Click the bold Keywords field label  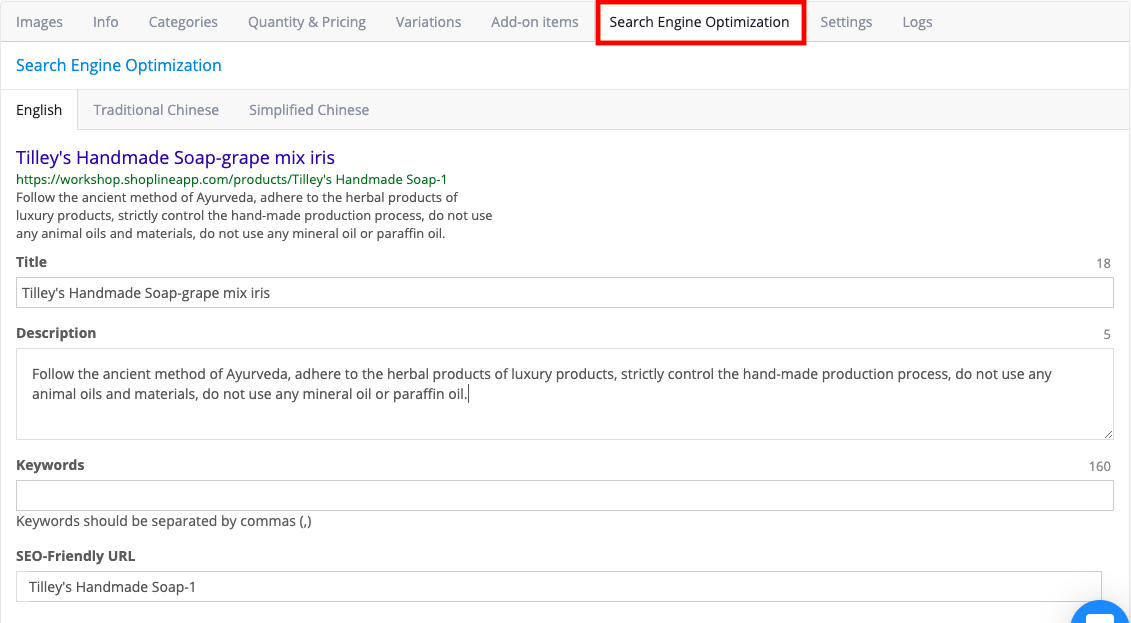[50, 465]
